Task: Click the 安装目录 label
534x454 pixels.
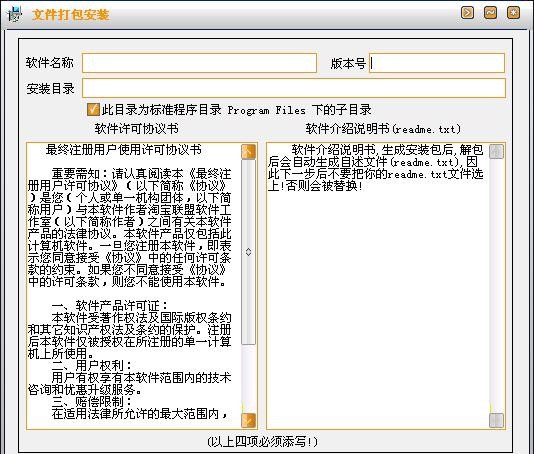Action: coord(50,89)
